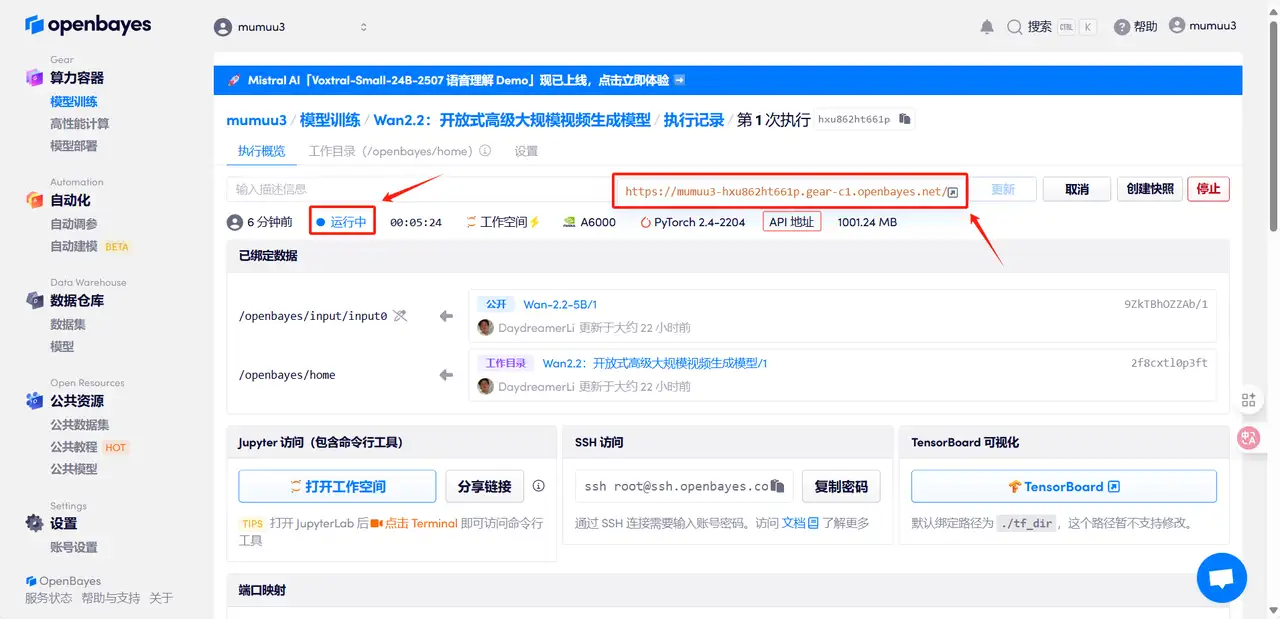Click the 复制密码 button
Viewport: 1280px width, 619px height.
(841, 486)
